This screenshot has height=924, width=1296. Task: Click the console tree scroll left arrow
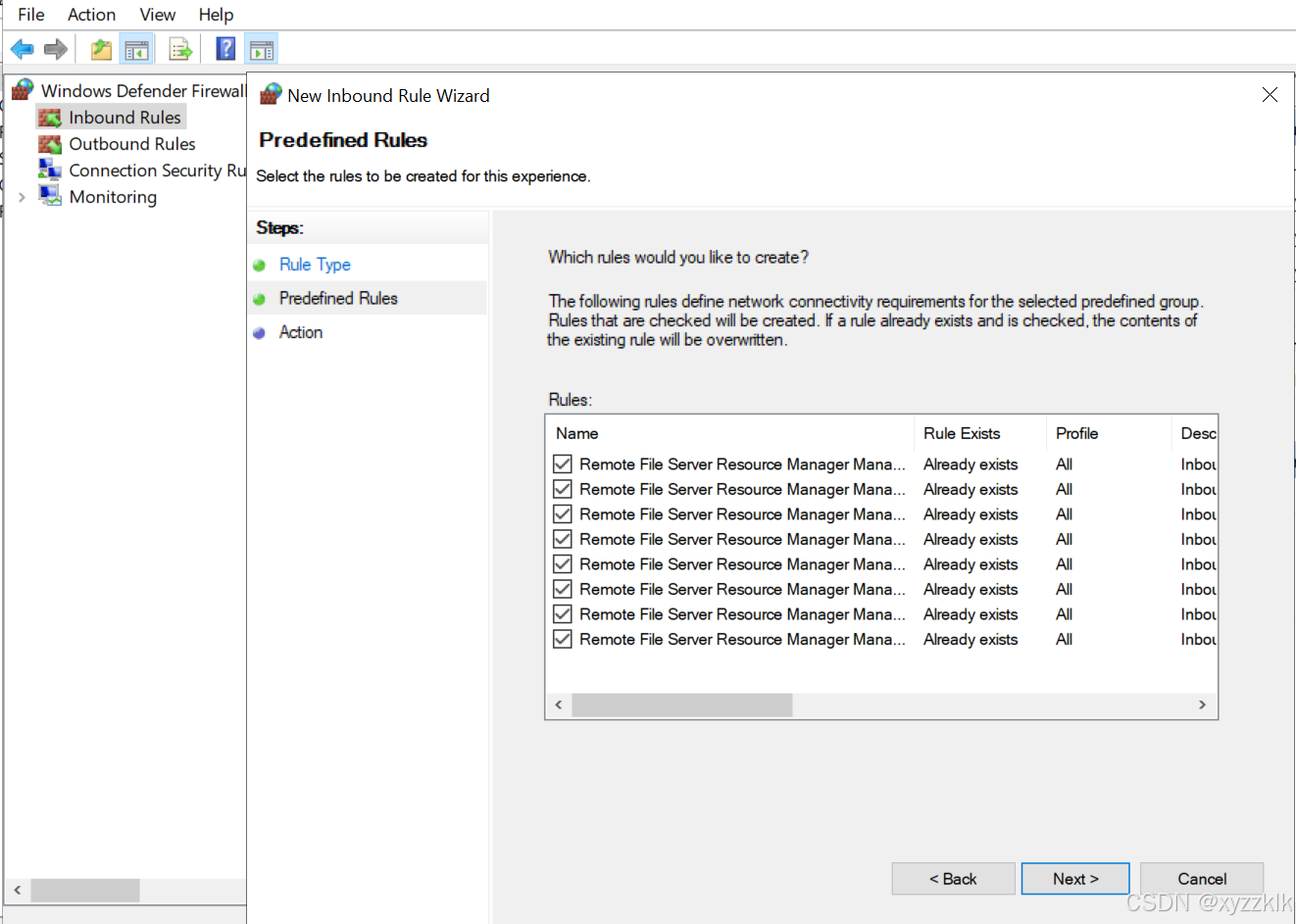[x=18, y=890]
